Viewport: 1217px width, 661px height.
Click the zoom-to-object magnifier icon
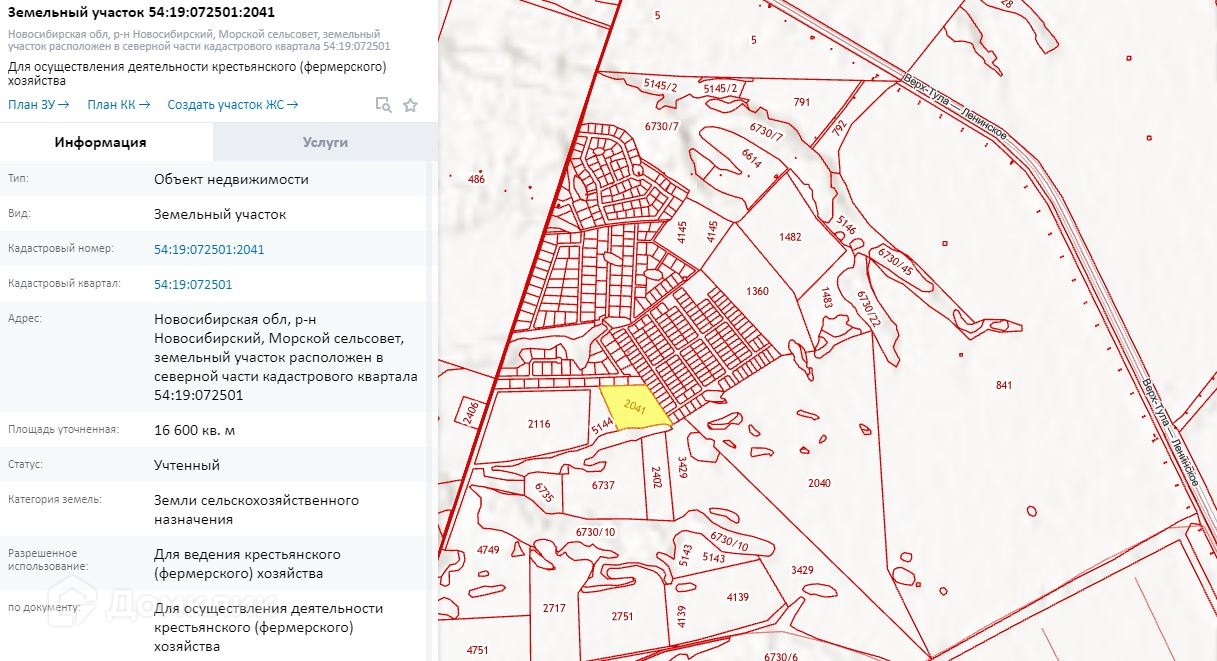pyautogui.click(x=383, y=105)
